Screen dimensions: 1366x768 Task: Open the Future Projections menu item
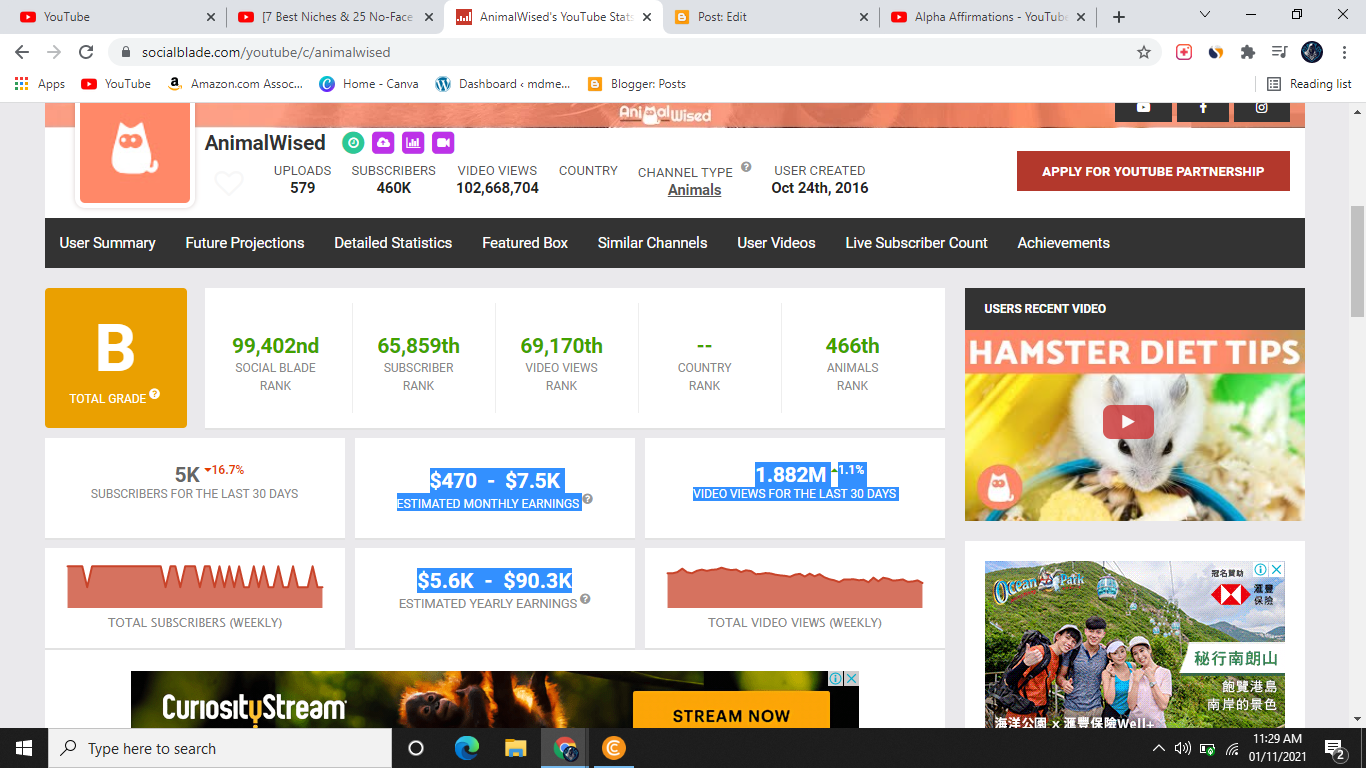click(245, 243)
